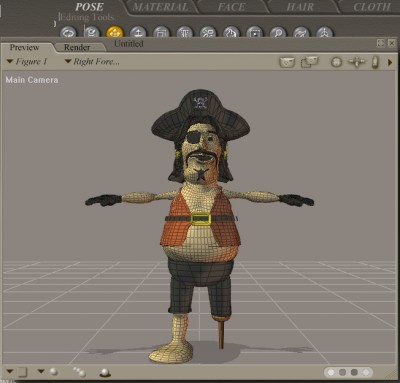The image size is (400, 383).
Task: Click the pirate's yellow belt buckle
Action: click(x=201, y=219)
